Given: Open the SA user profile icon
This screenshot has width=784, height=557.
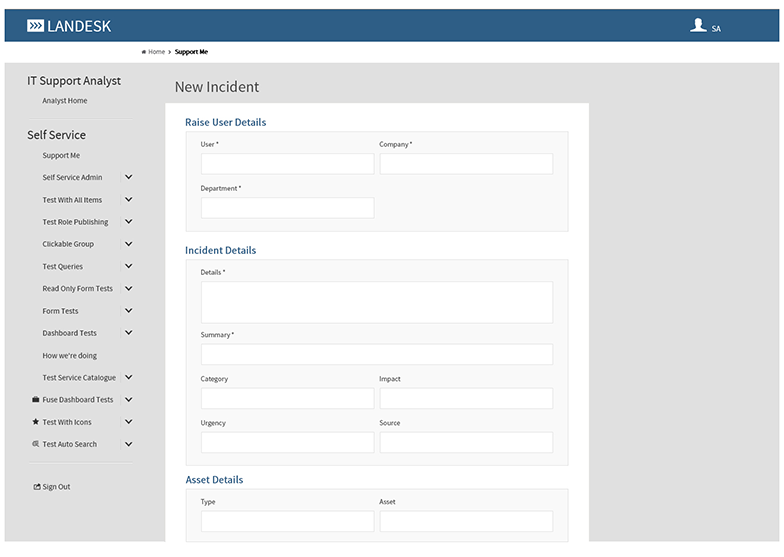Looking at the screenshot, I should coord(698,26).
